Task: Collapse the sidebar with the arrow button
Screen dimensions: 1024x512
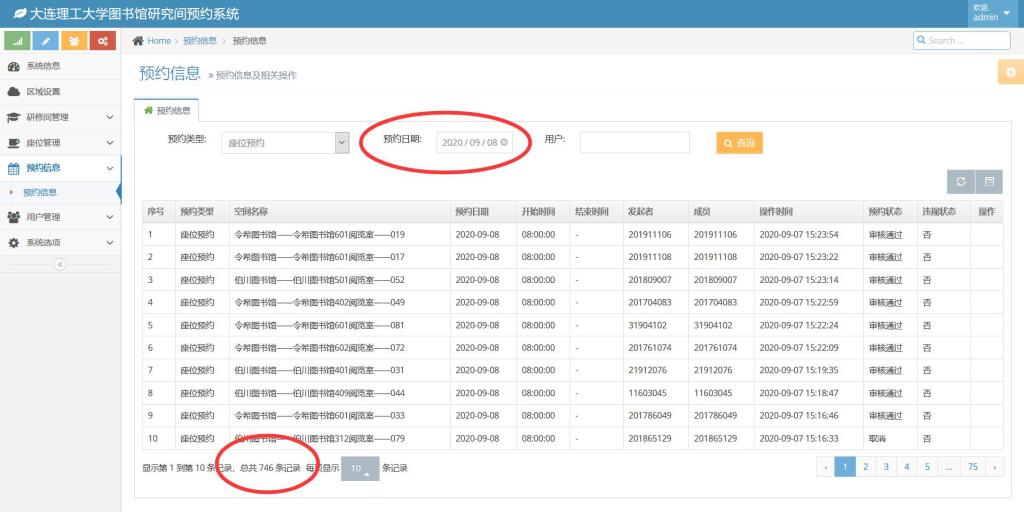Action: click(x=60, y=264)
